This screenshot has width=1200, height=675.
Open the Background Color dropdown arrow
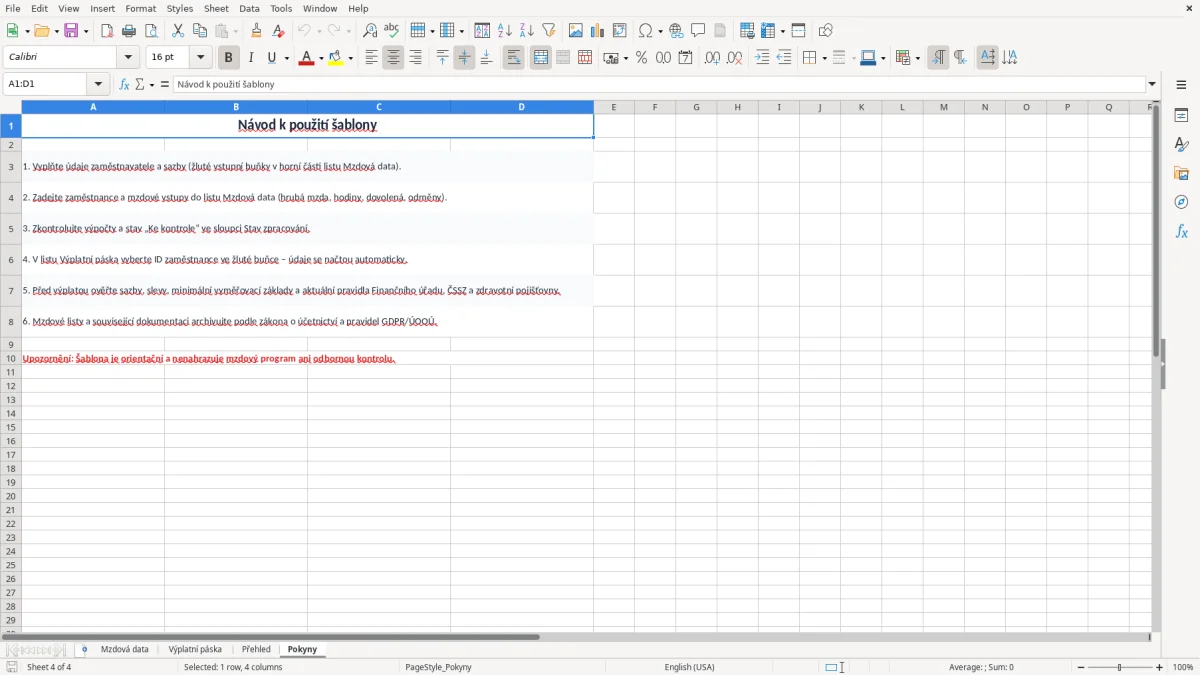coord(351,58)
